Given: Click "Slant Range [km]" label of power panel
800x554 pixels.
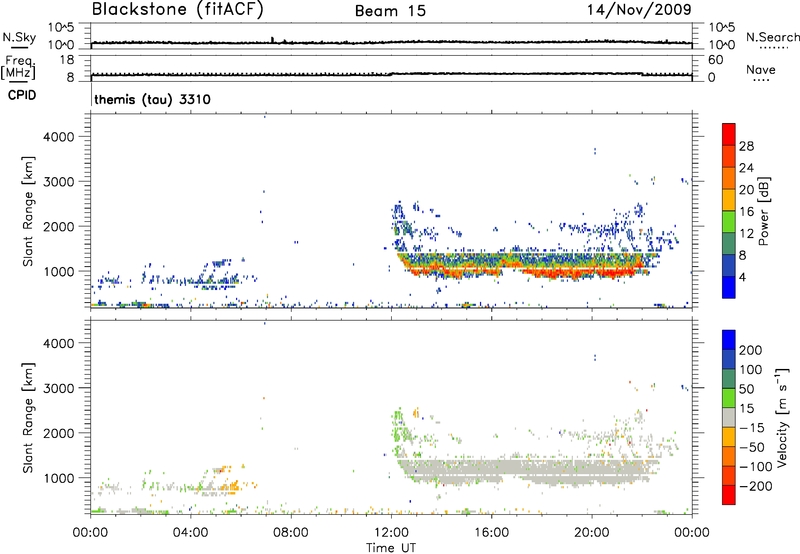Looking at the screenshot, I should [x=28, y=211].
